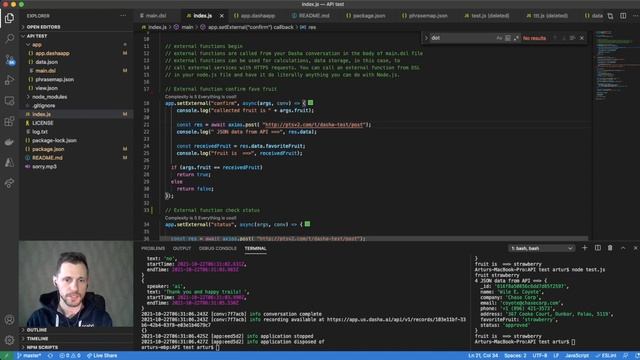Viewport: 640px width, 360px height.
Task: Switch to the README.md editor tab
Action: pos(313,16)
